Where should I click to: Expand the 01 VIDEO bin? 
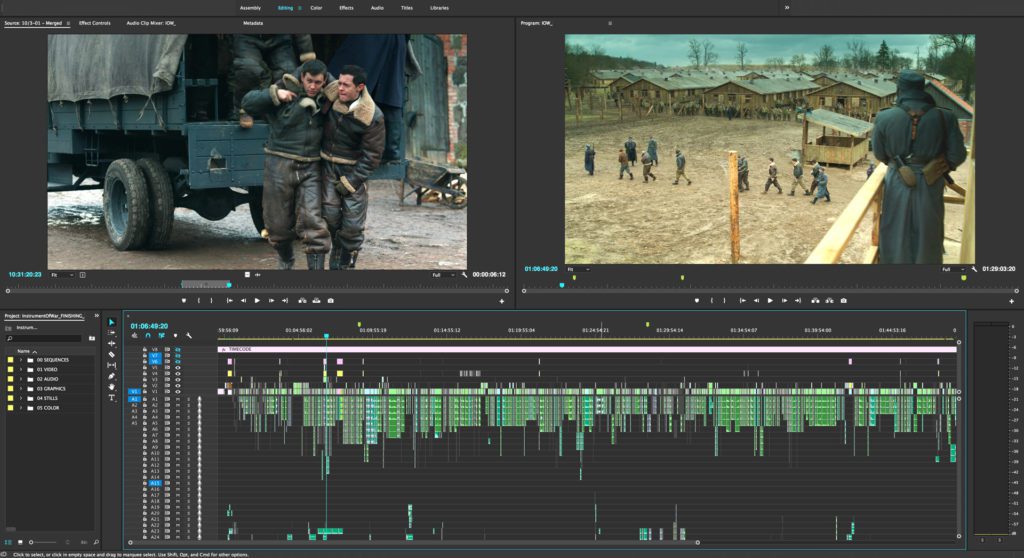(21, 369)
